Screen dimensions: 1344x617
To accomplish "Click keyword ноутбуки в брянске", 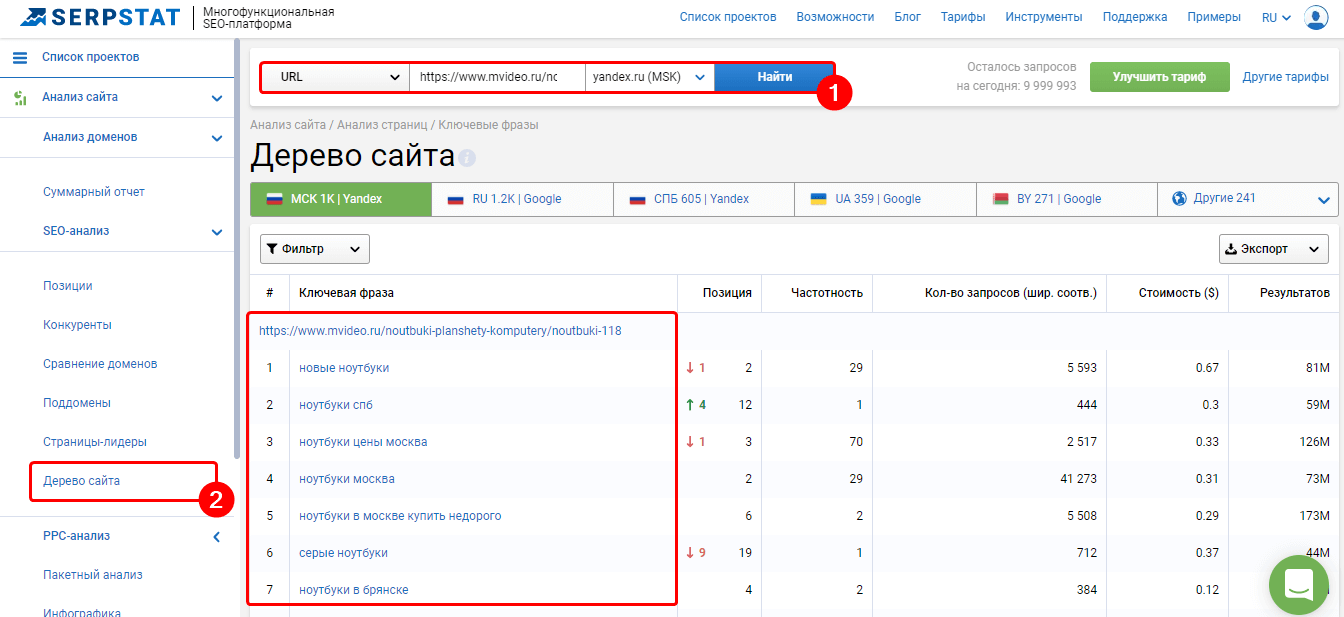I will click(354, 590).
